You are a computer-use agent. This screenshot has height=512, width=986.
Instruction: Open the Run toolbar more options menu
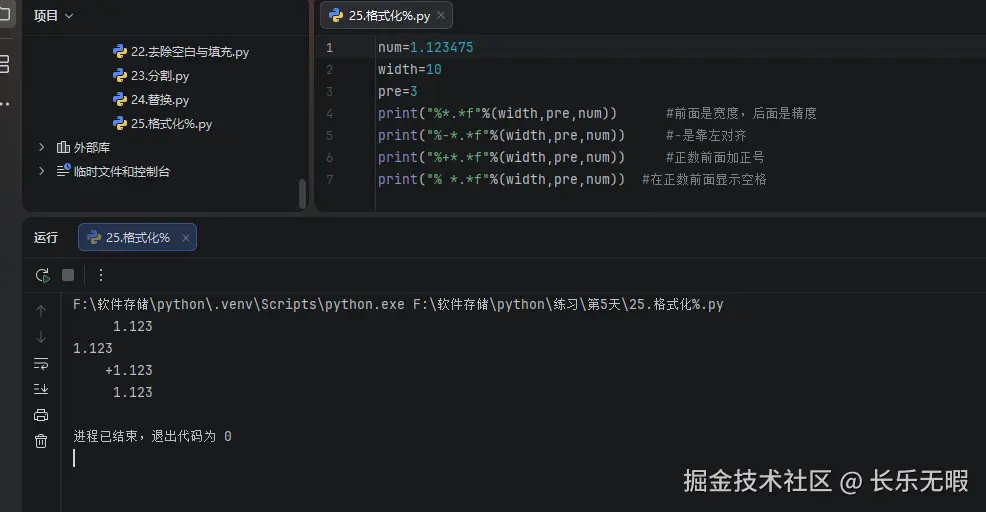click(101, 275)
